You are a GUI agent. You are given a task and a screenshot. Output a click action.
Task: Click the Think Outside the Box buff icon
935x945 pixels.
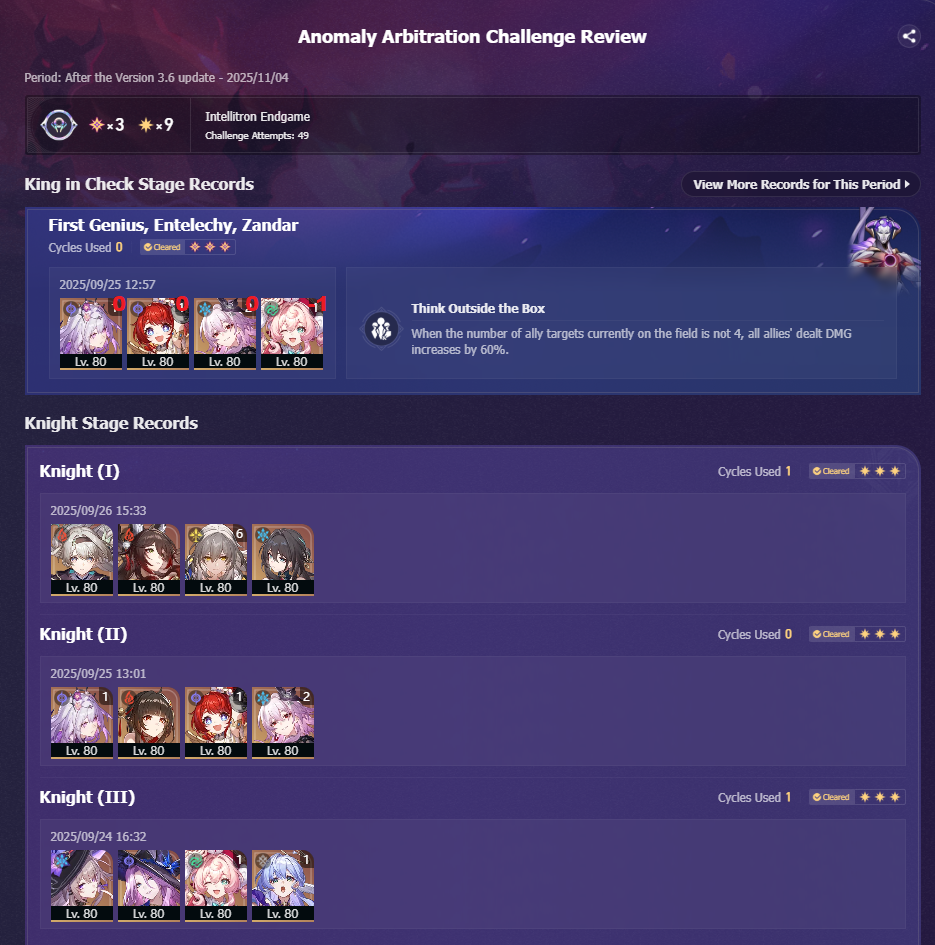tap(381, 329)
